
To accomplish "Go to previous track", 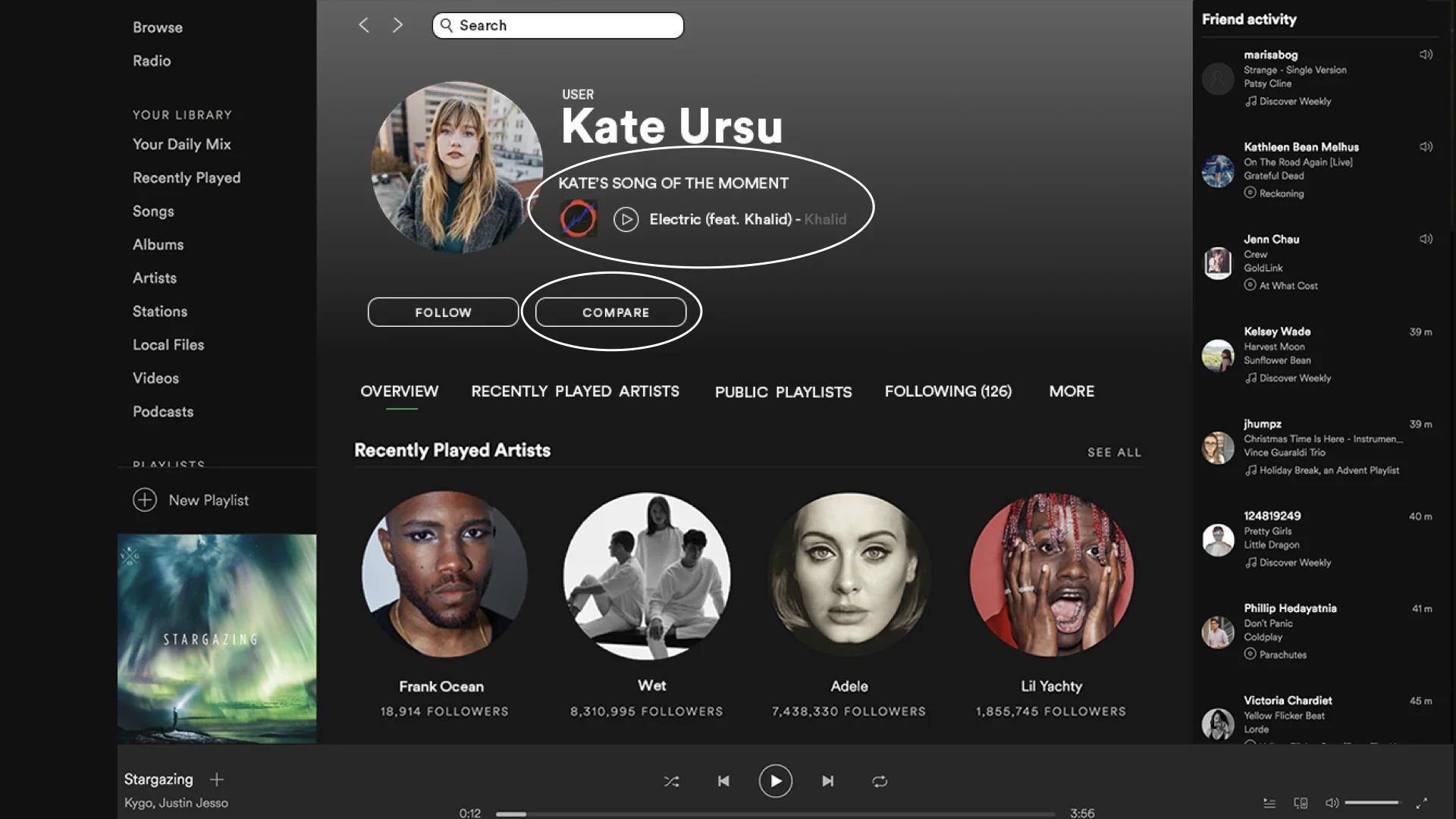I will tap(723, 781).
